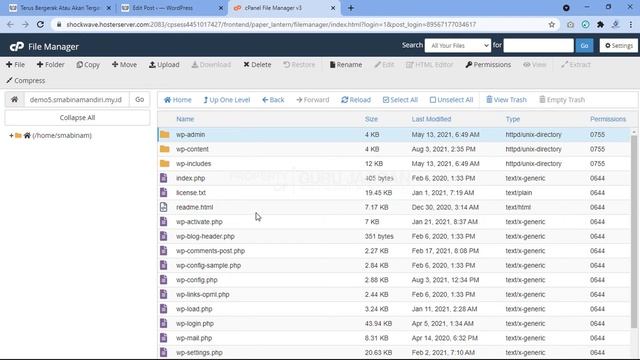Click the wp-config.php file icon
Image resolution: width=640 pixels, height=360 pixels.
pyautogui.click(x=164, y=280)
